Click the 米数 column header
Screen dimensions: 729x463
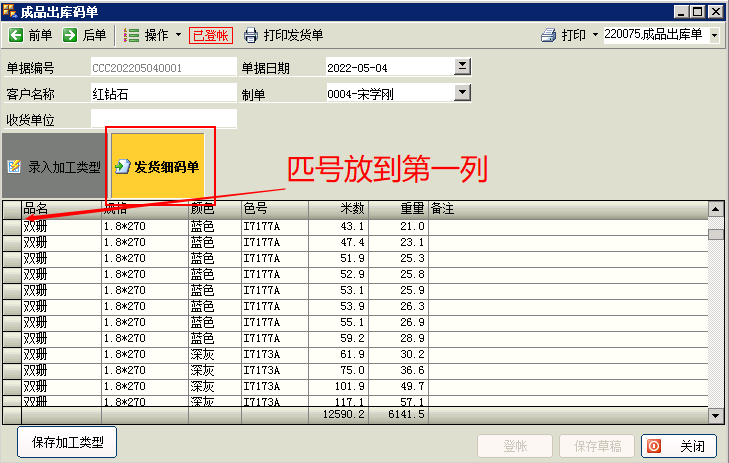338,209
